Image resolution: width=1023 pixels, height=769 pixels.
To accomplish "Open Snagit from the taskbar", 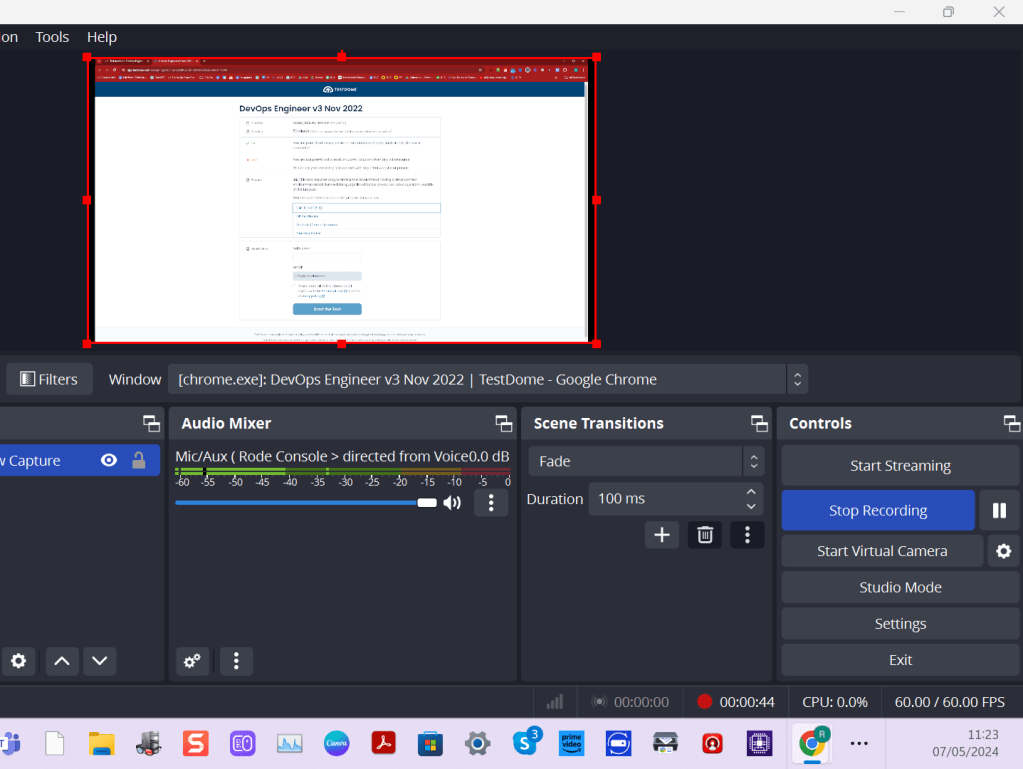I will click(196, 744).
